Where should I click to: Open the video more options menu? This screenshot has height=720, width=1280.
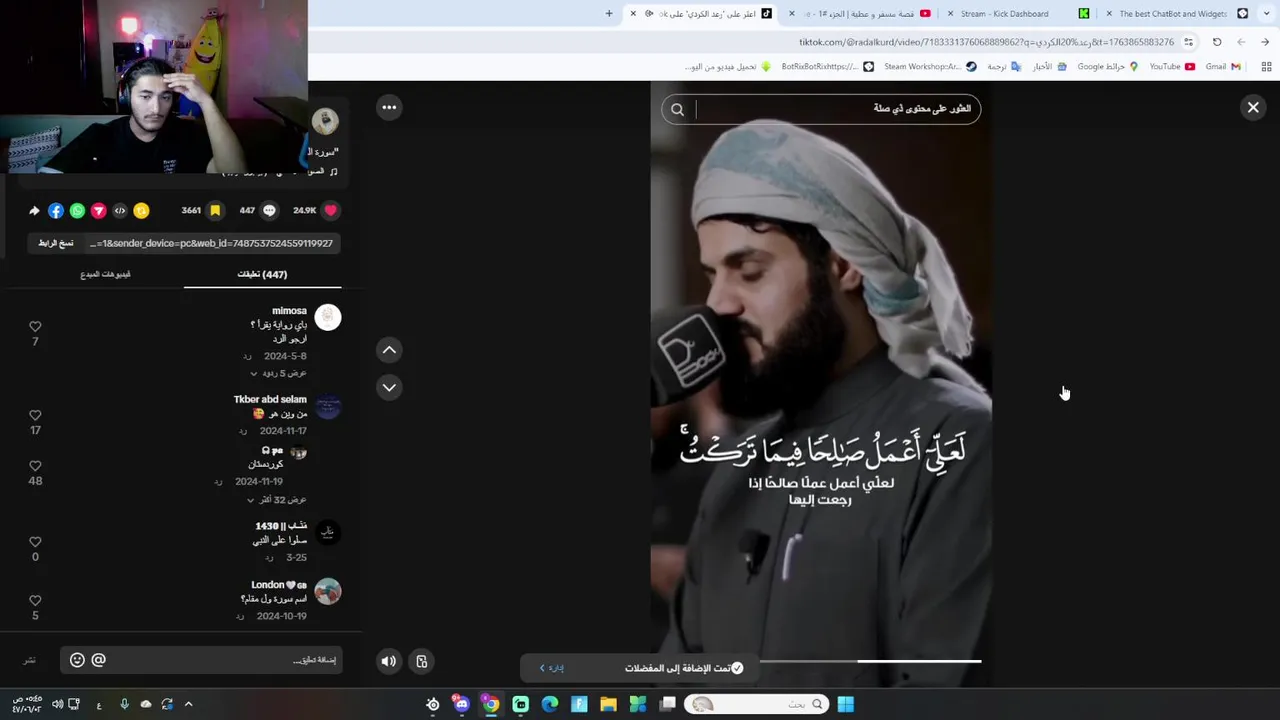[389, 107]
